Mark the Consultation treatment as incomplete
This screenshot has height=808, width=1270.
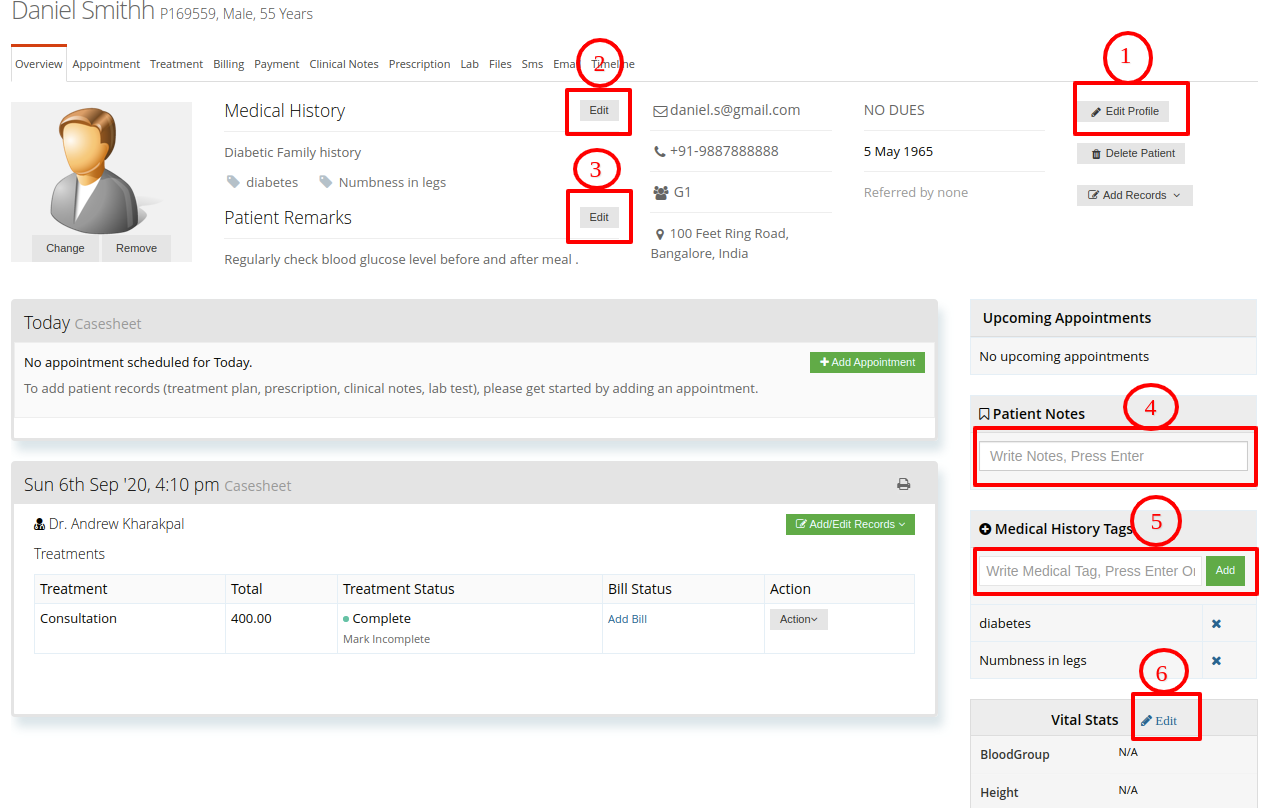[x=386, y=640]
